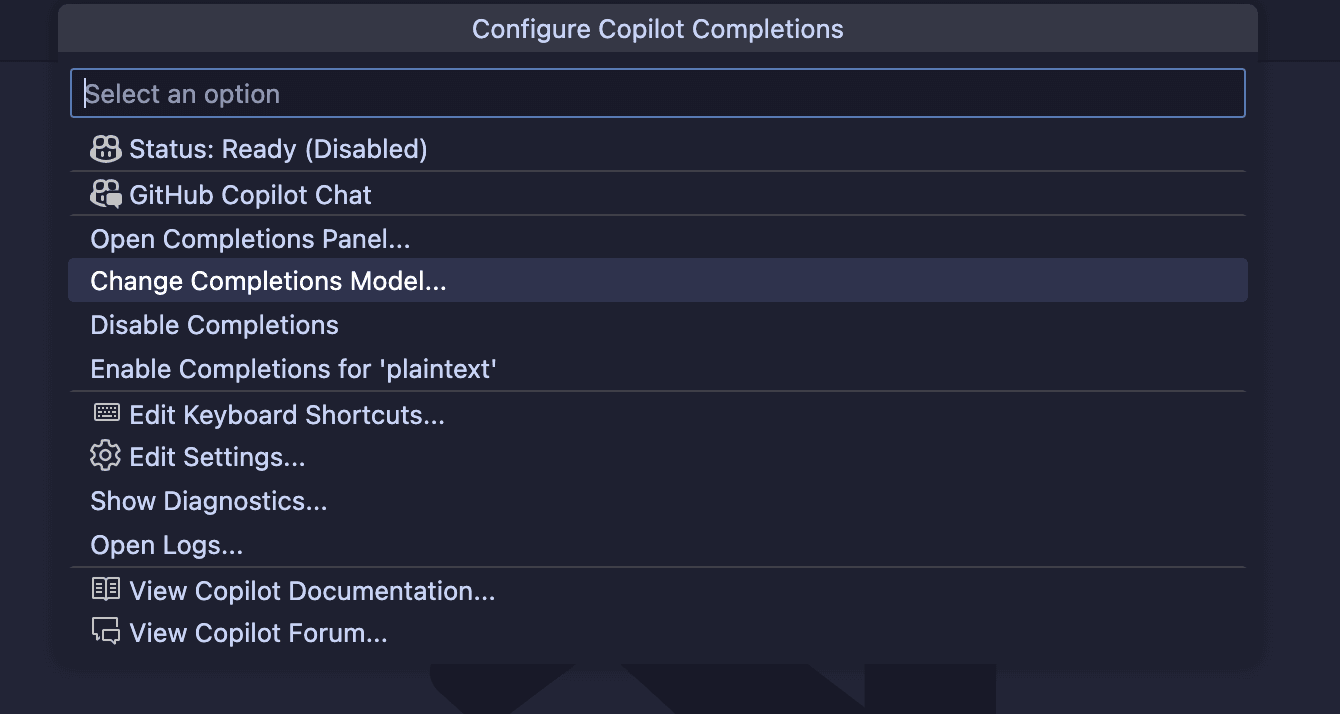The height and width of the screenshot is (714, 1340).
Task: Open the View Copilot Documentation text link
Action: (x=312, y=591)
